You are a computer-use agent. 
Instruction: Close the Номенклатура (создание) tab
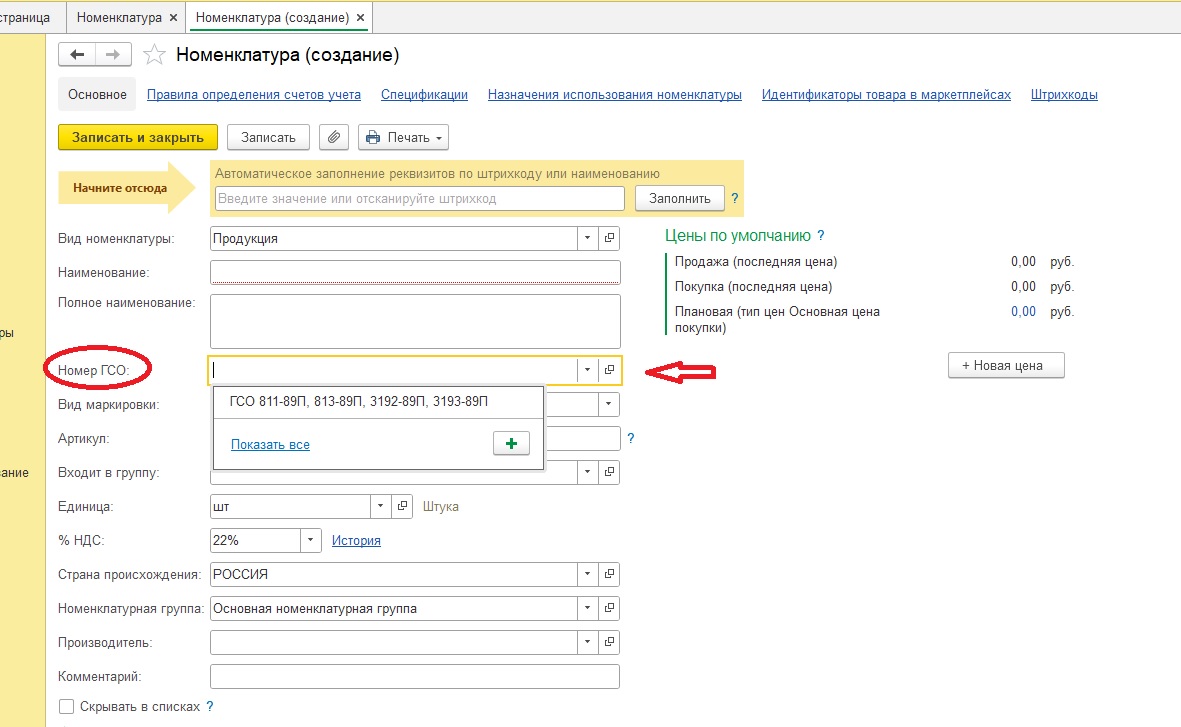pos(360,17)
